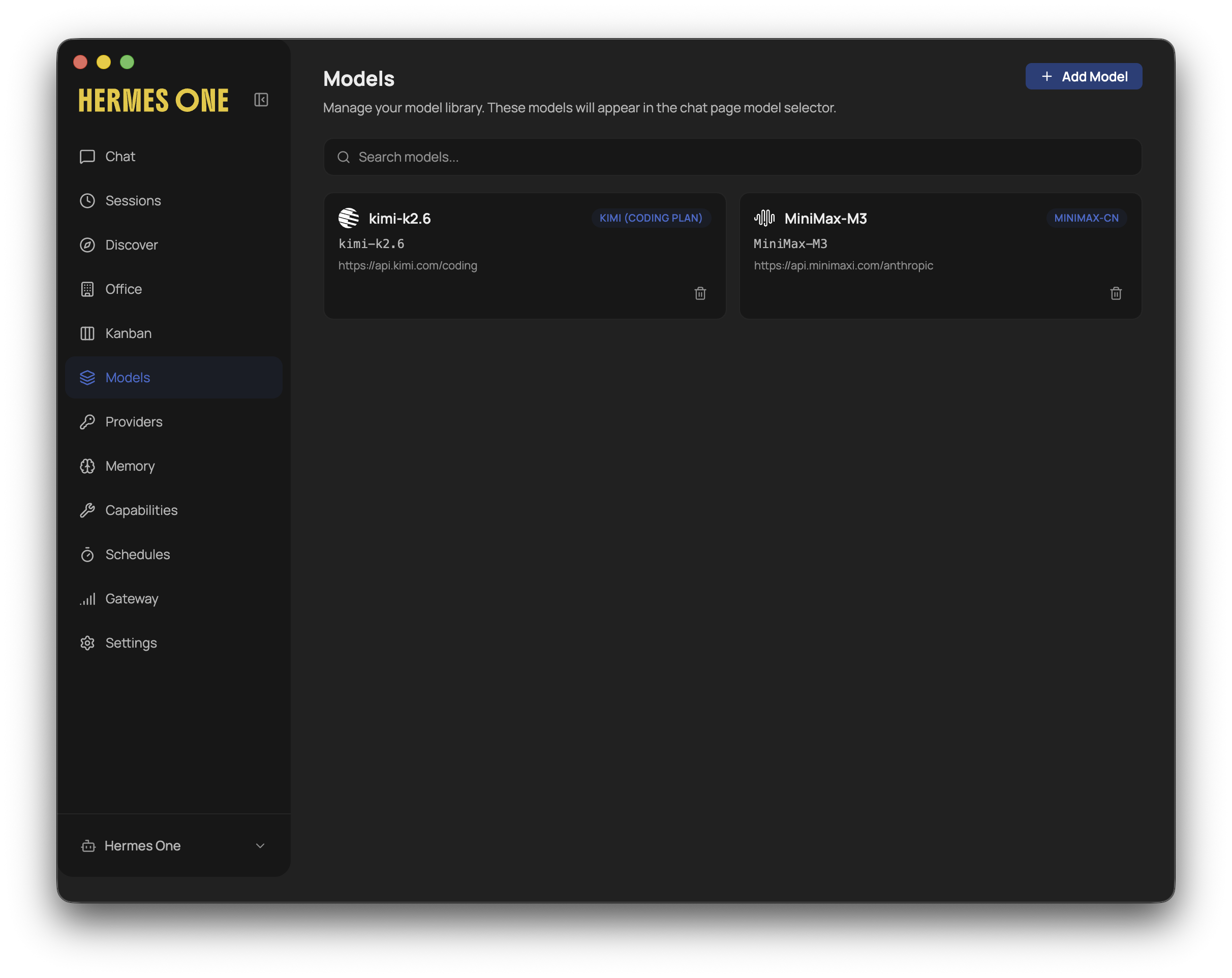Click the Hermes One profile name

142,846
